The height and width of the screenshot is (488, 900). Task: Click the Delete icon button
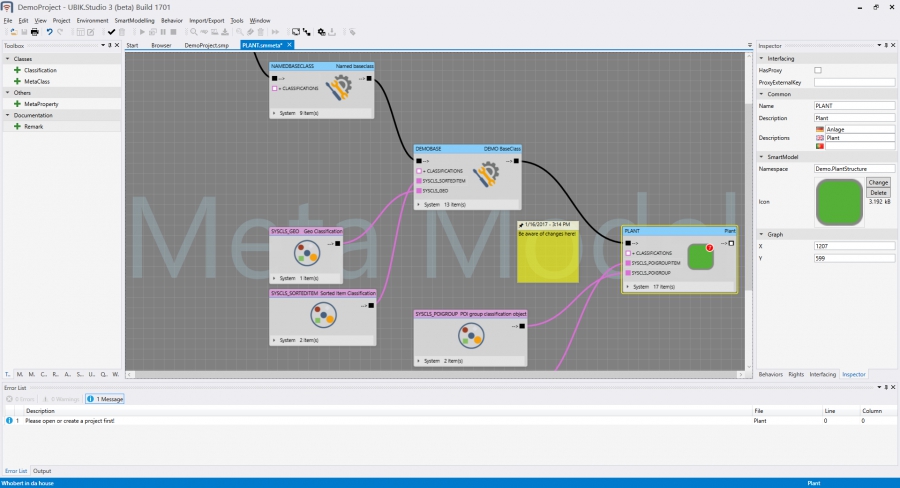(878, 193)
